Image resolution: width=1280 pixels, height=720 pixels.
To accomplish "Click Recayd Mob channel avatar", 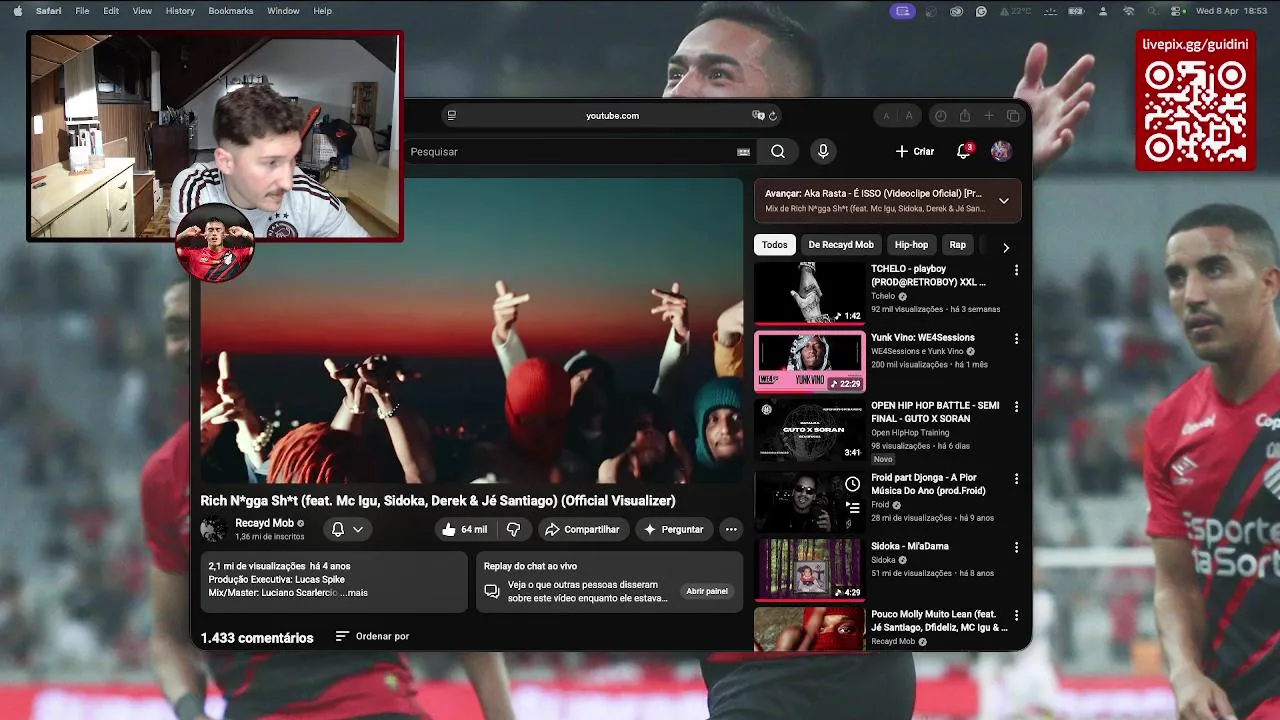I will (213, 529).
